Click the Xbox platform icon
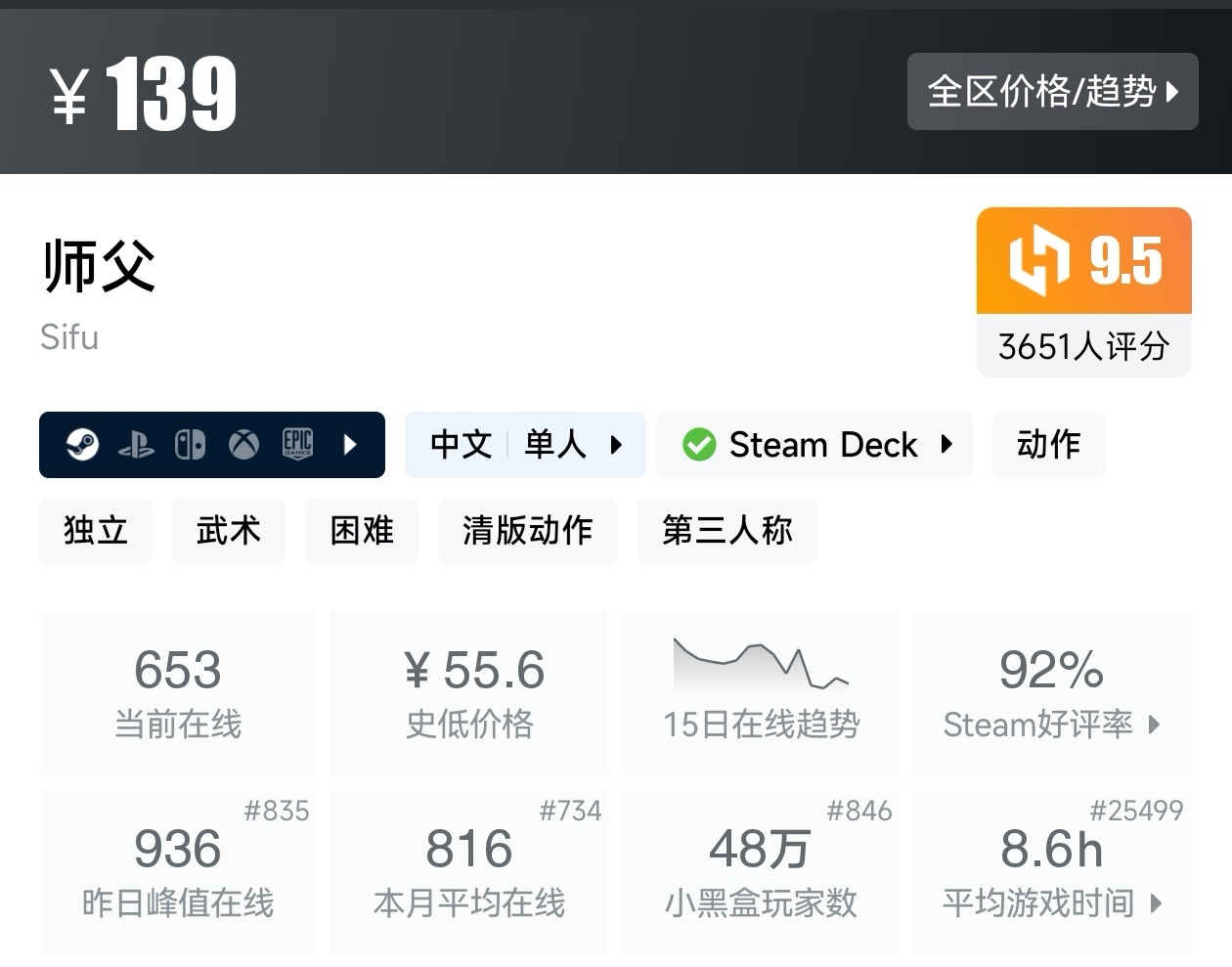 (x=243, y=445)
